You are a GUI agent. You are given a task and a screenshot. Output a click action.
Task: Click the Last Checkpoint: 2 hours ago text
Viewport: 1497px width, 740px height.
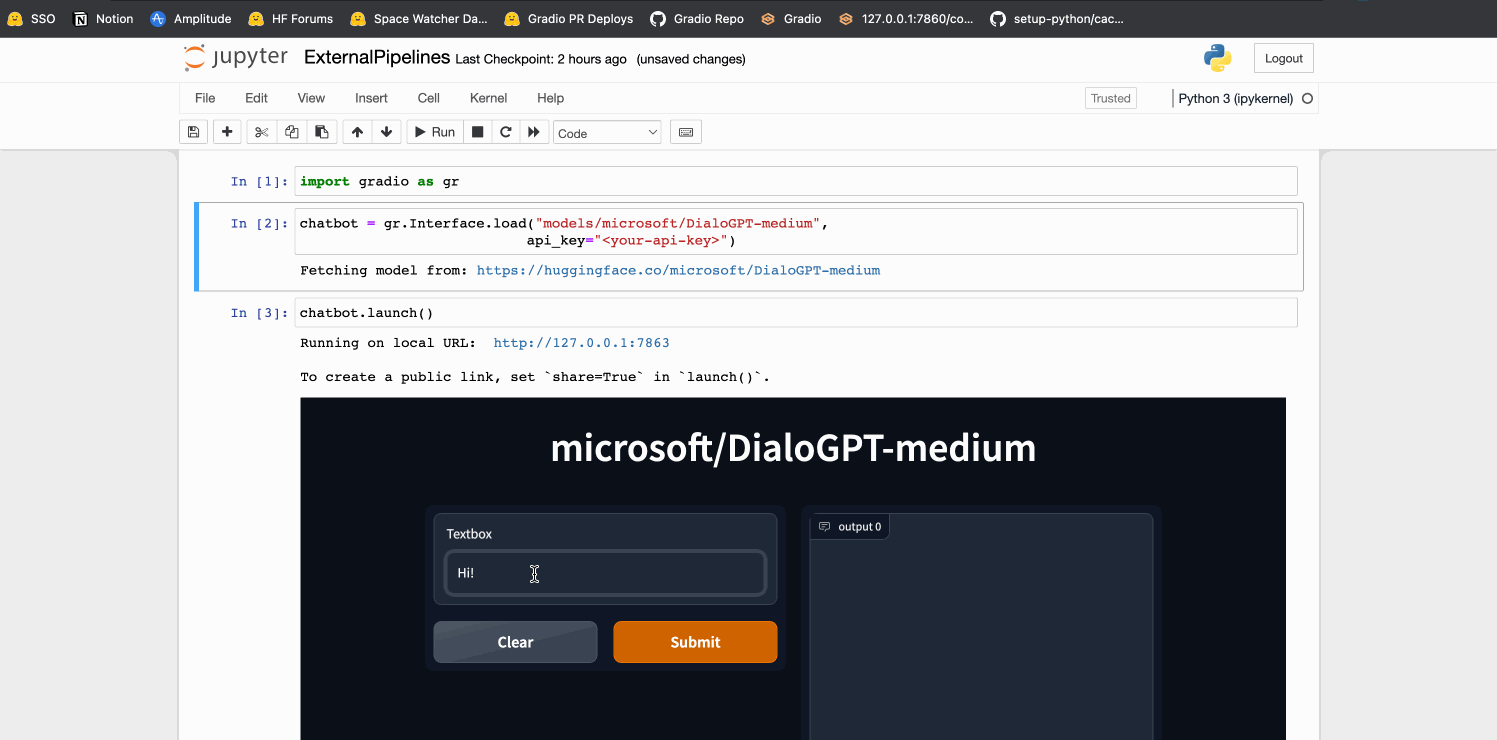541,59
